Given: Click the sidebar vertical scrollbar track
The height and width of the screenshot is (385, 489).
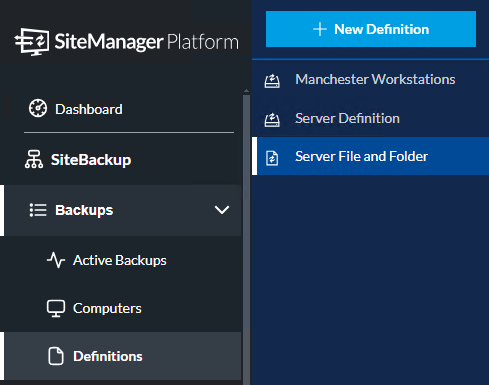Looking at the screenshot, I should (246, 240).
